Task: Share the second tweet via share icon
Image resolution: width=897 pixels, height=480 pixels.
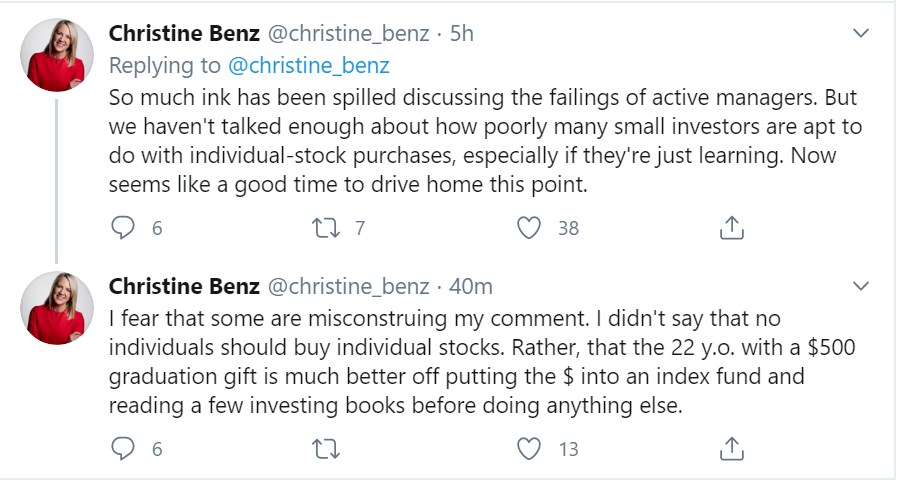Action: pyautogui.click(x=732, y=448)
